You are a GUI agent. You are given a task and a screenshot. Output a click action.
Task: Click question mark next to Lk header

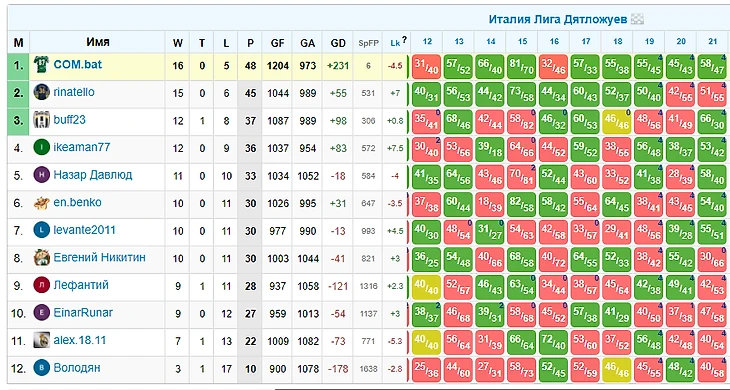point(405,40)
